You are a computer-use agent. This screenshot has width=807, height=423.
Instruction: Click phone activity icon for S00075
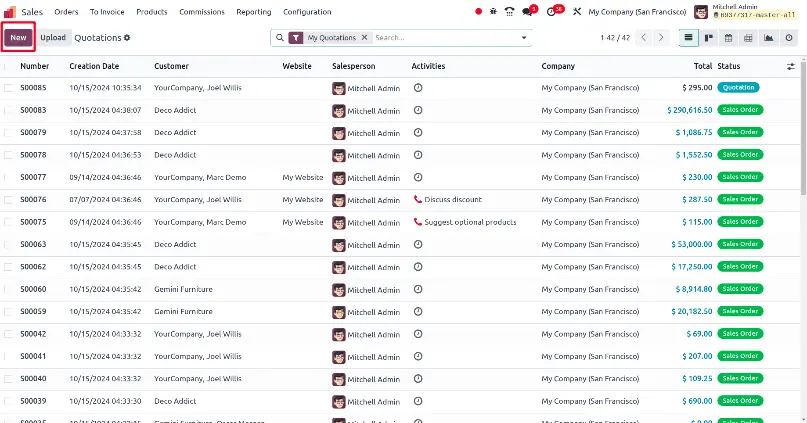point(418,222)
